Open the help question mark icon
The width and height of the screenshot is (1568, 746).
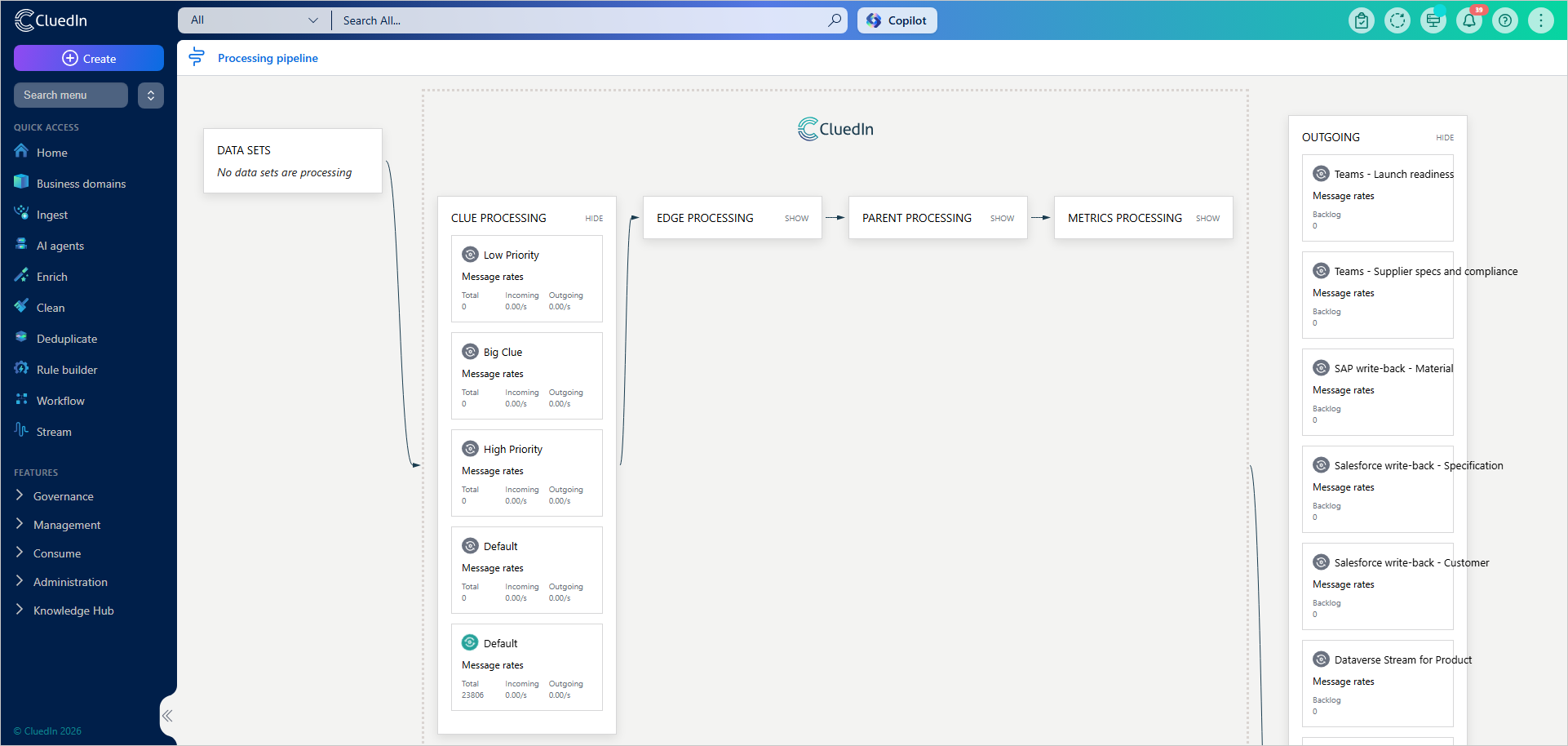tap(1505, 20)
